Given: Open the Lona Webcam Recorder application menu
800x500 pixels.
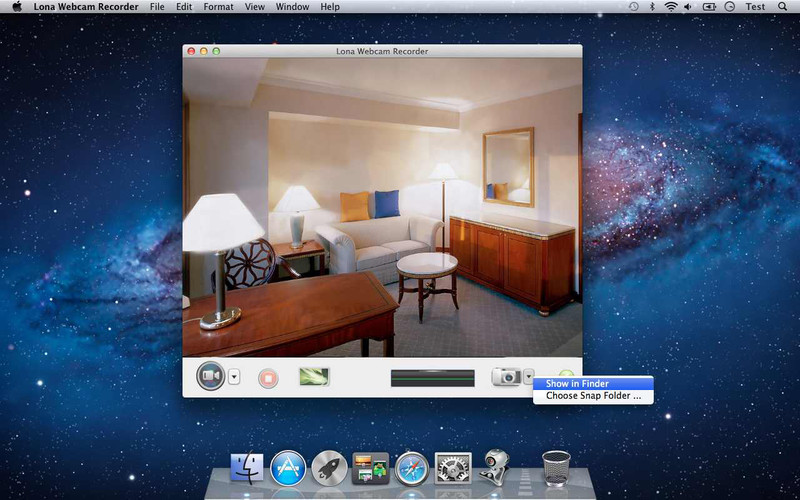Looking at the screenshot, I should tap(86, 7).
